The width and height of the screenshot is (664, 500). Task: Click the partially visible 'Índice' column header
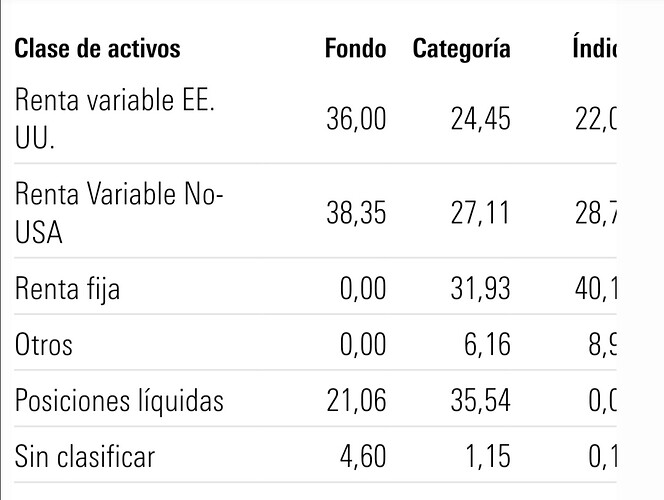point(593,48)
